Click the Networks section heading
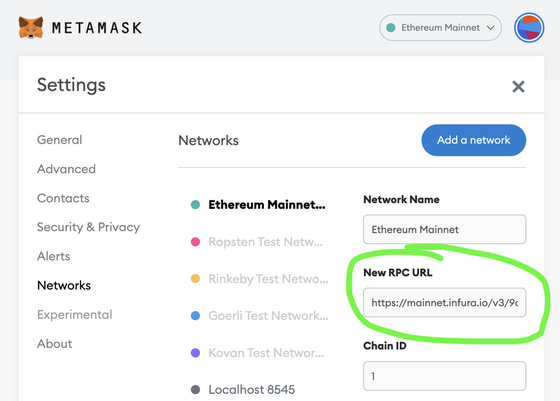Image resolution: width=560 pixels, height=401 pixels. pos(209,140)
